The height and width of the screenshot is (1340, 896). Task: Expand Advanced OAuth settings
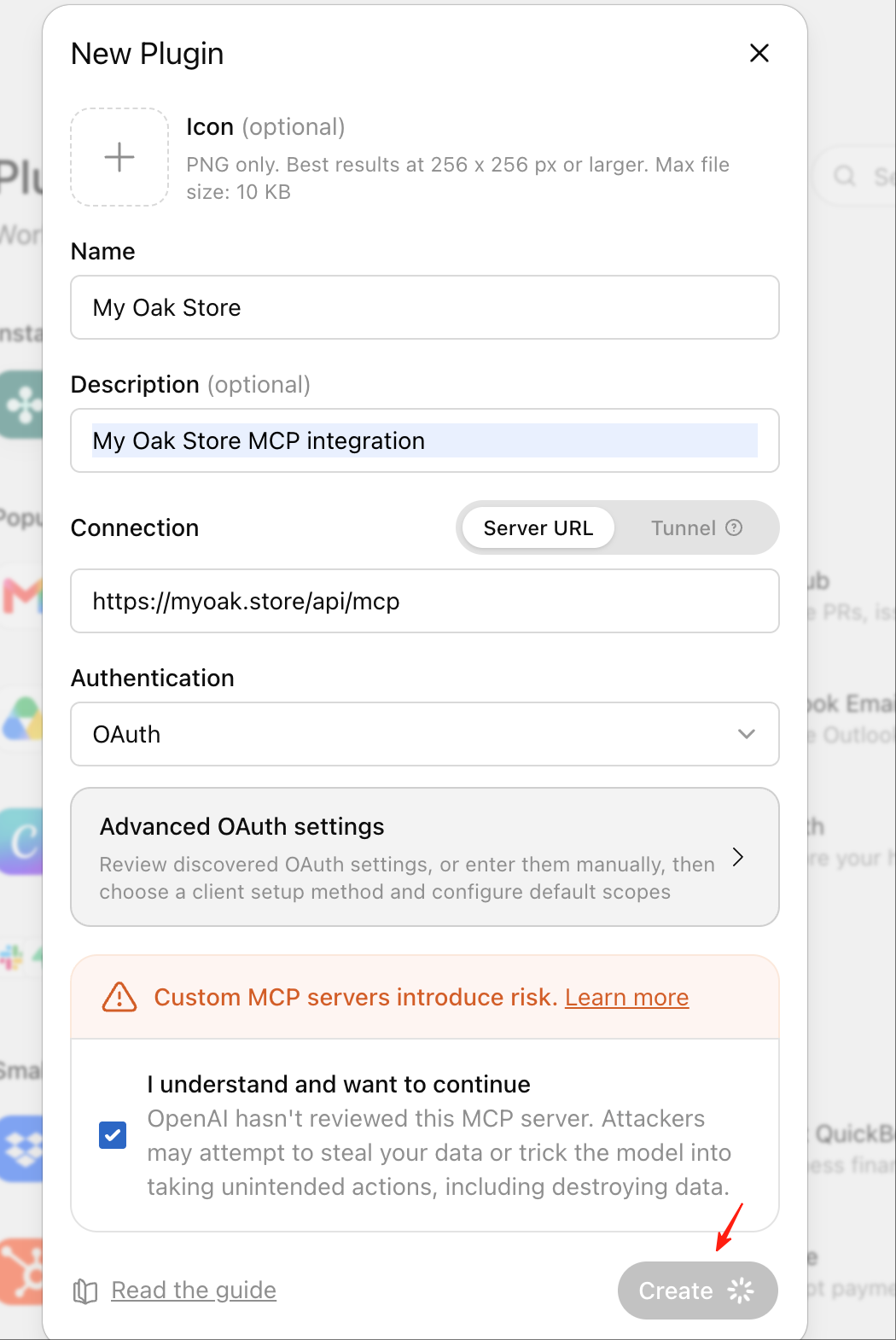point(425,857)
